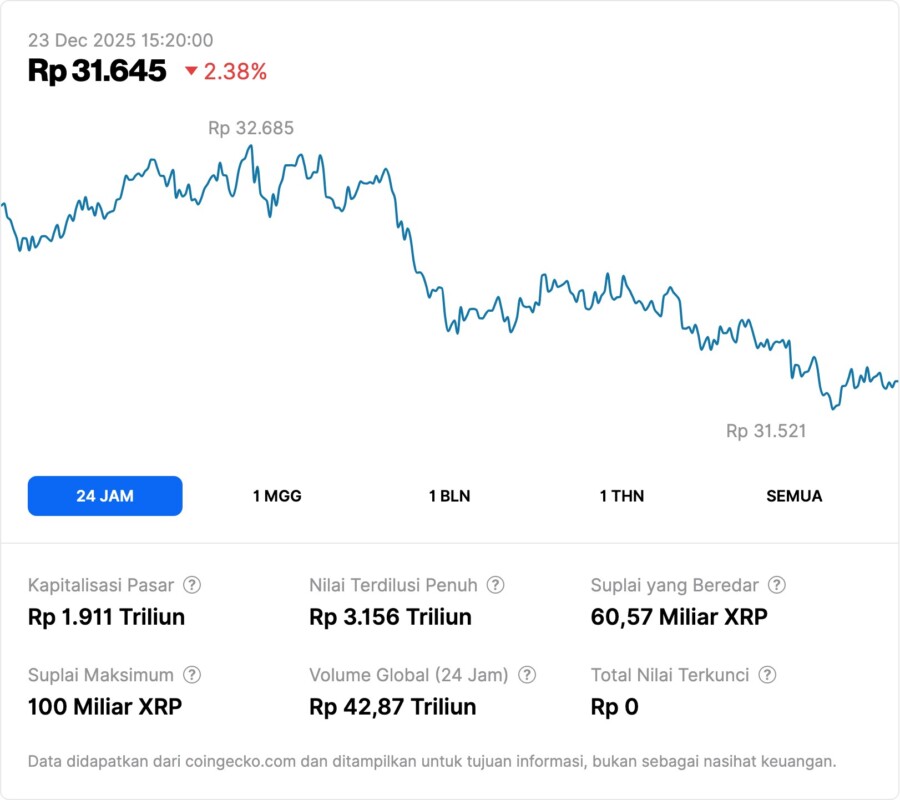Click the market cap value Rp 1.911 Triliun
The width and height of the screenshot is (900, 800).
click(x=107, y=617)
